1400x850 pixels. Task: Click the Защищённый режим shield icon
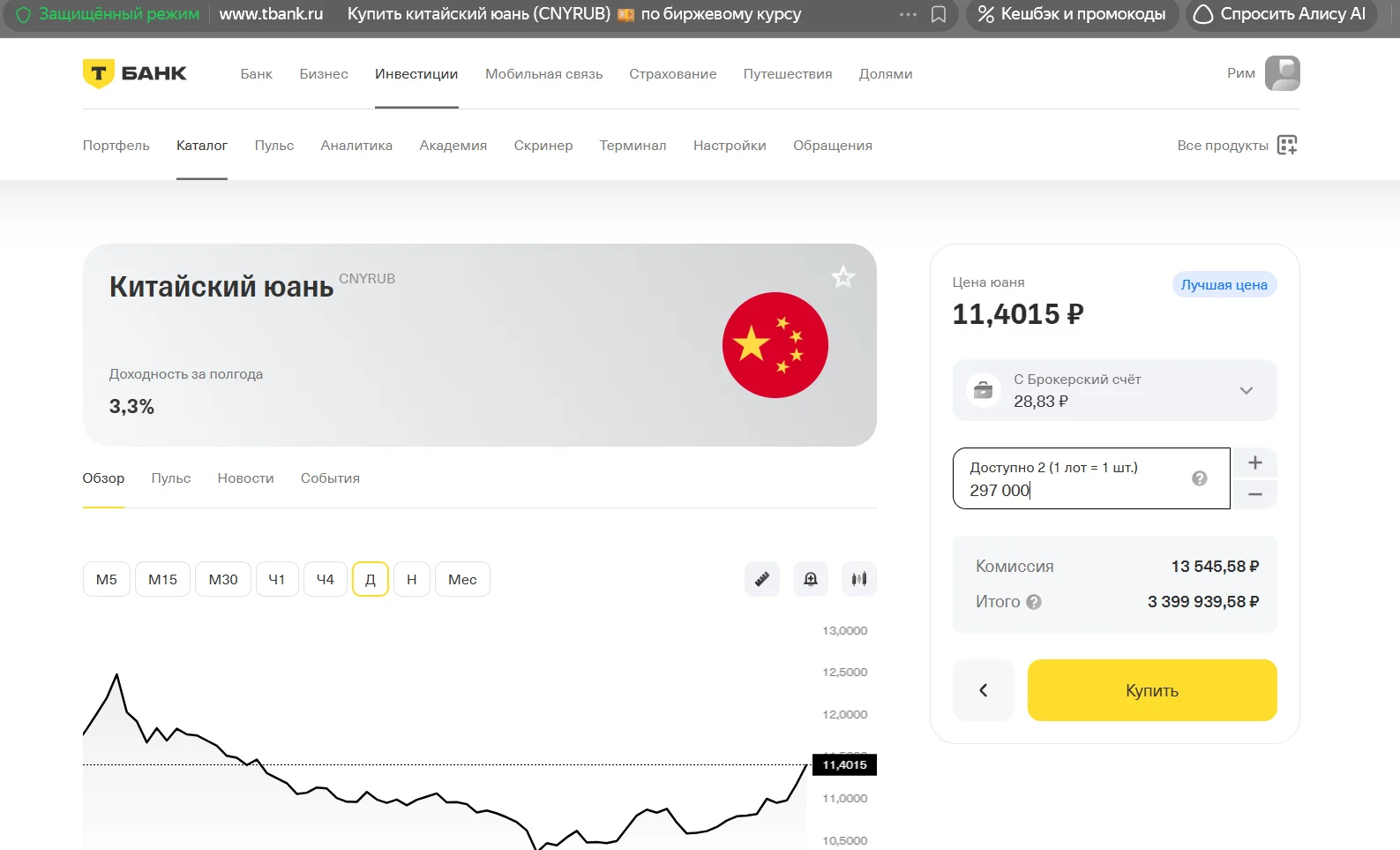pos(23,14)
